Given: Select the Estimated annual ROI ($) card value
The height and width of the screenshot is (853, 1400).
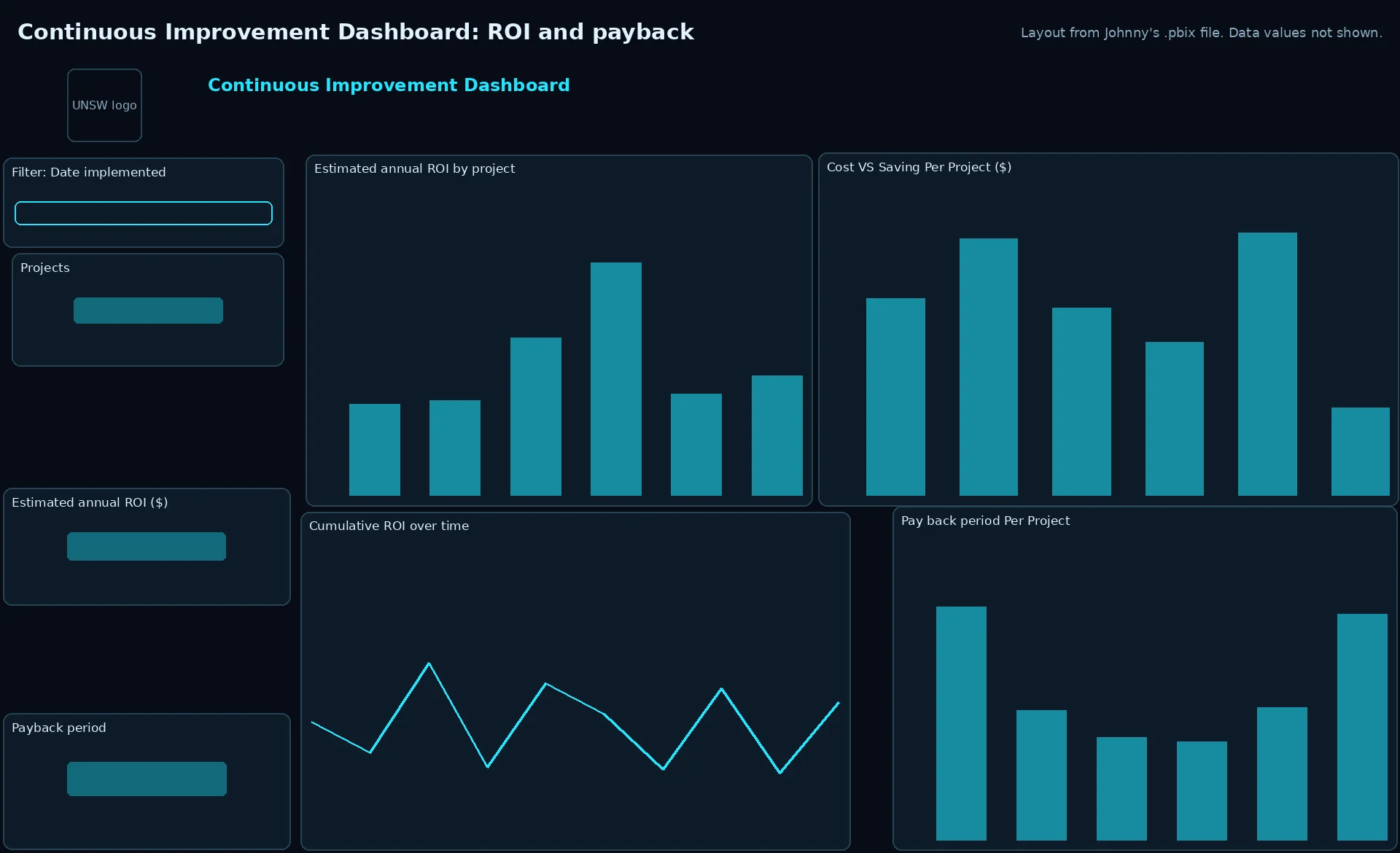Looking at the screenshot, I should (147, 546).
